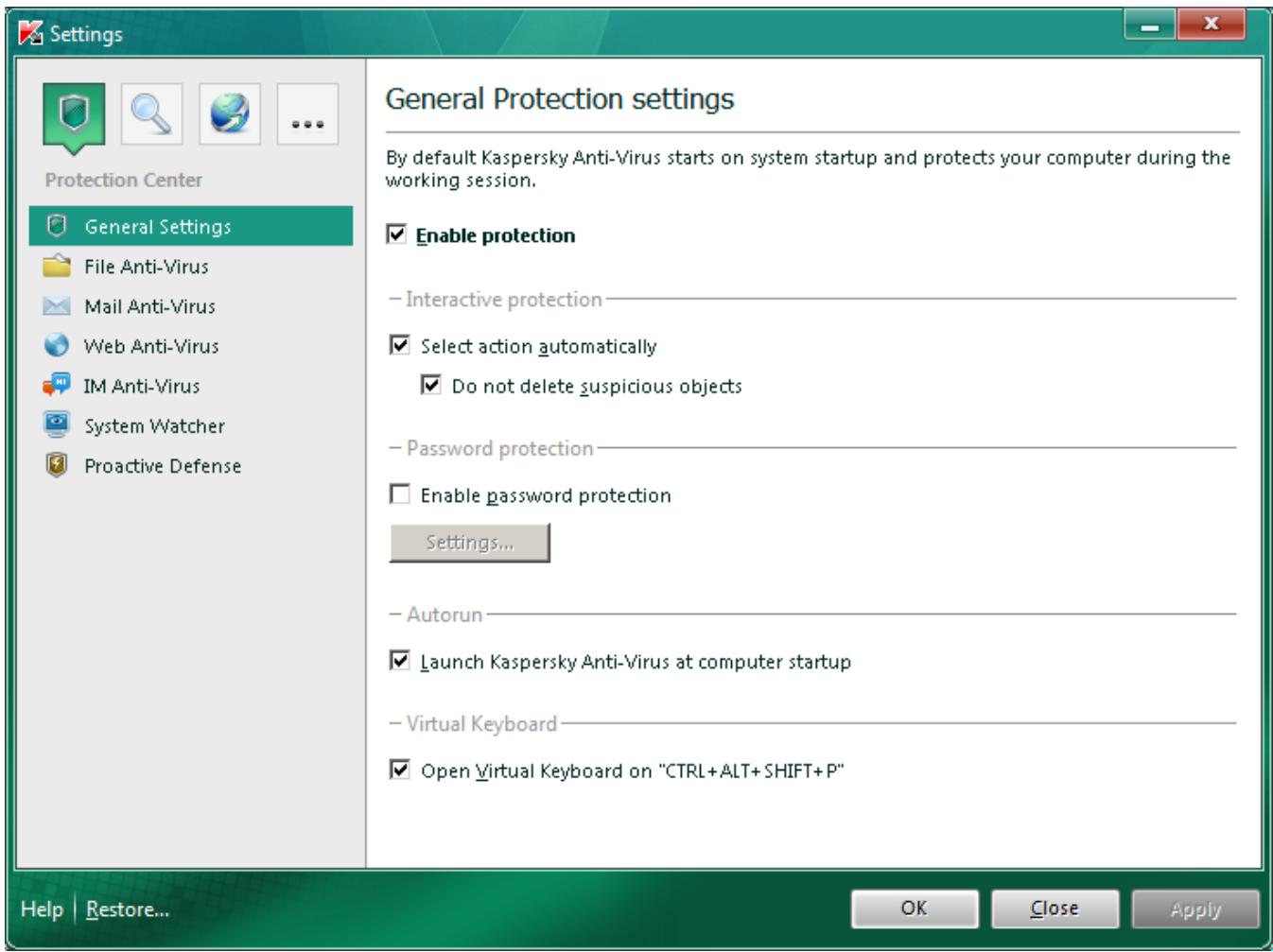
Task: Click the Close button at bottom
Action: (x=1055, y=909)
